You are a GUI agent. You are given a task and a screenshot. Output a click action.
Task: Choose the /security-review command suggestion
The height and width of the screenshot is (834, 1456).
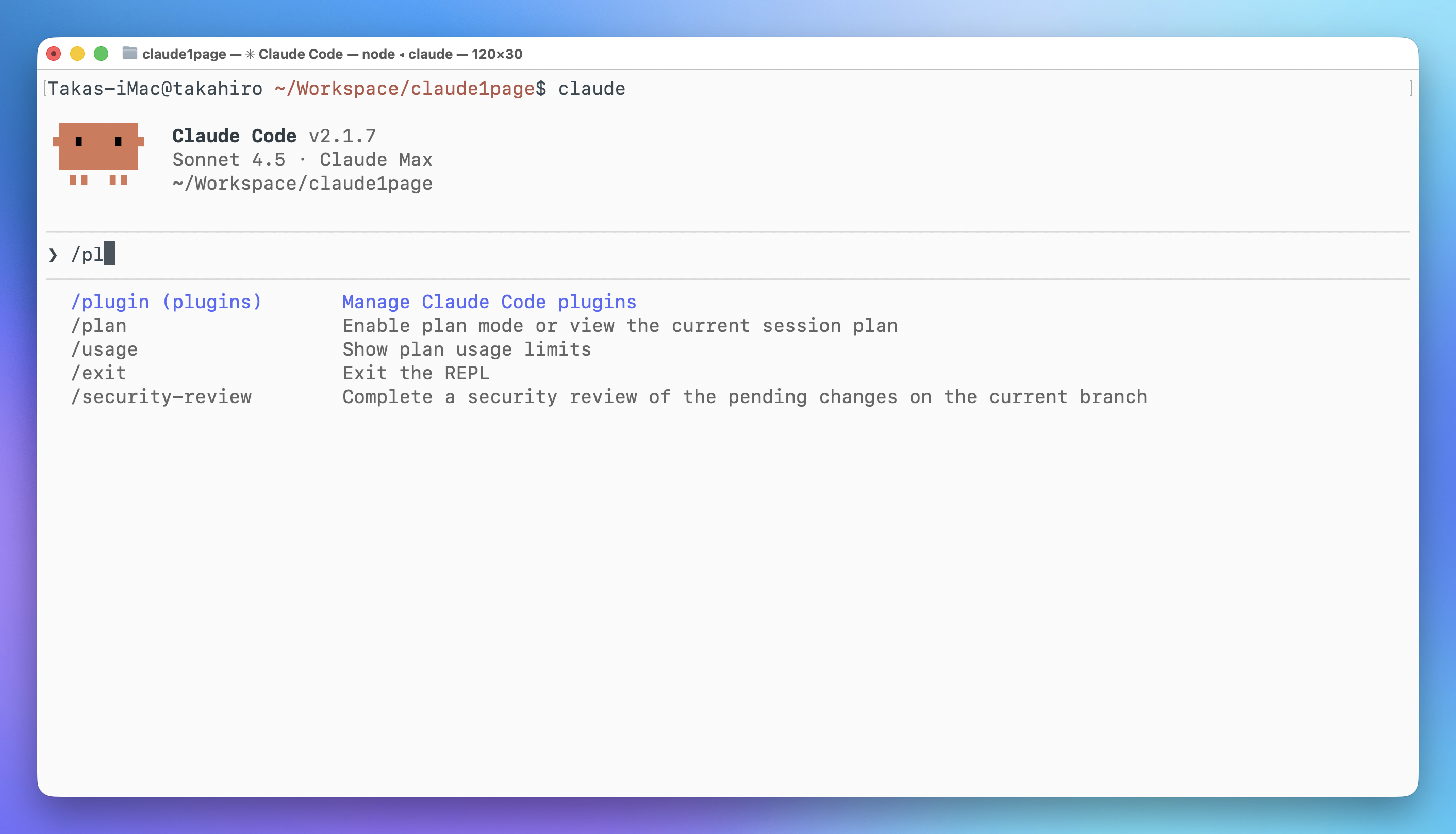[161, 397]
